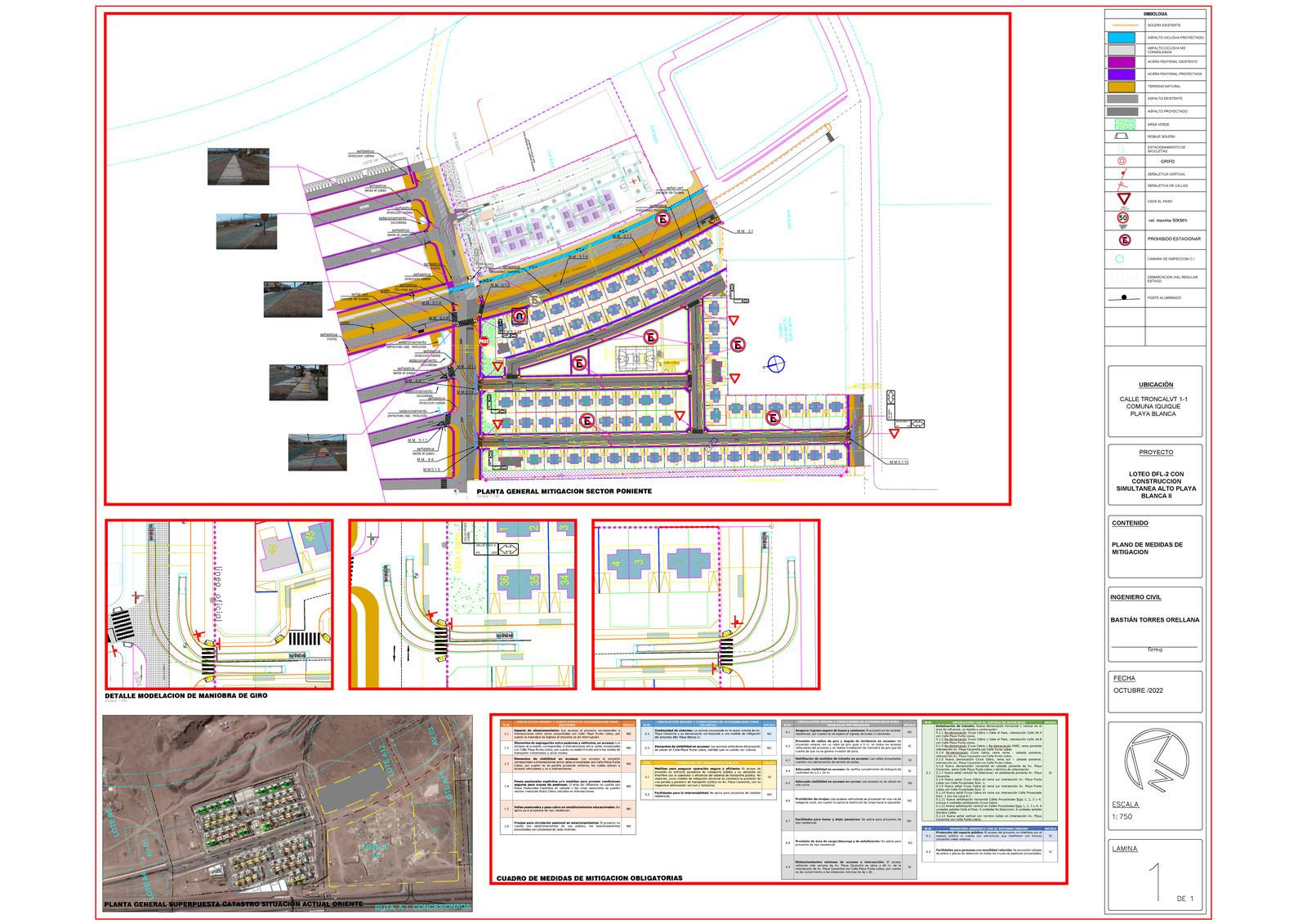Viewport: 1307px width, 924px height.
Task: Click the title DETALLE MODELACION DE MANIOBRA DE GIRO
Action: coord(186,695)
